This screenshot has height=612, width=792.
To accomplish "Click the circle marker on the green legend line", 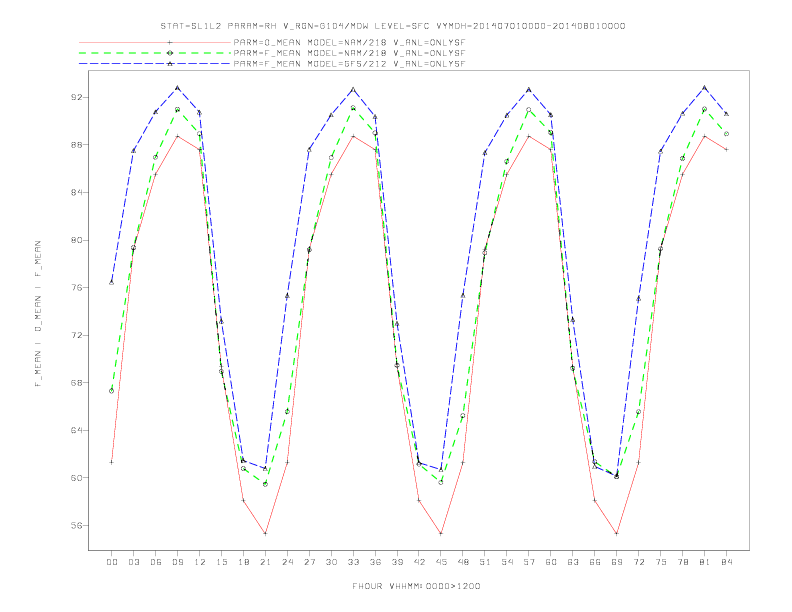I will click(x=170, y=53).
